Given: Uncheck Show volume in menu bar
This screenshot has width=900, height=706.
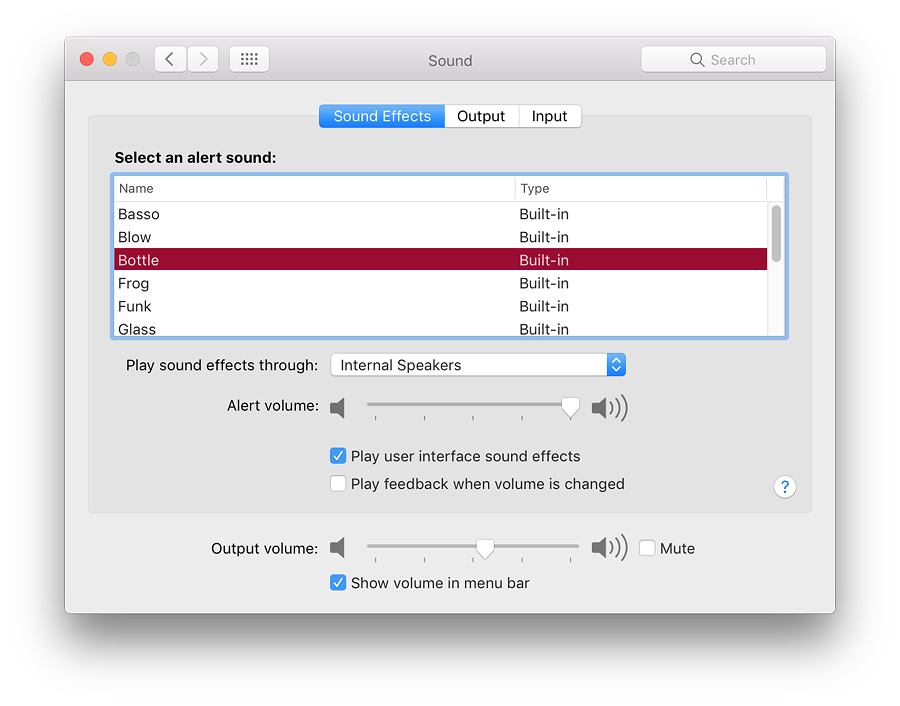Looking at the screenshot, I should 338,583.
